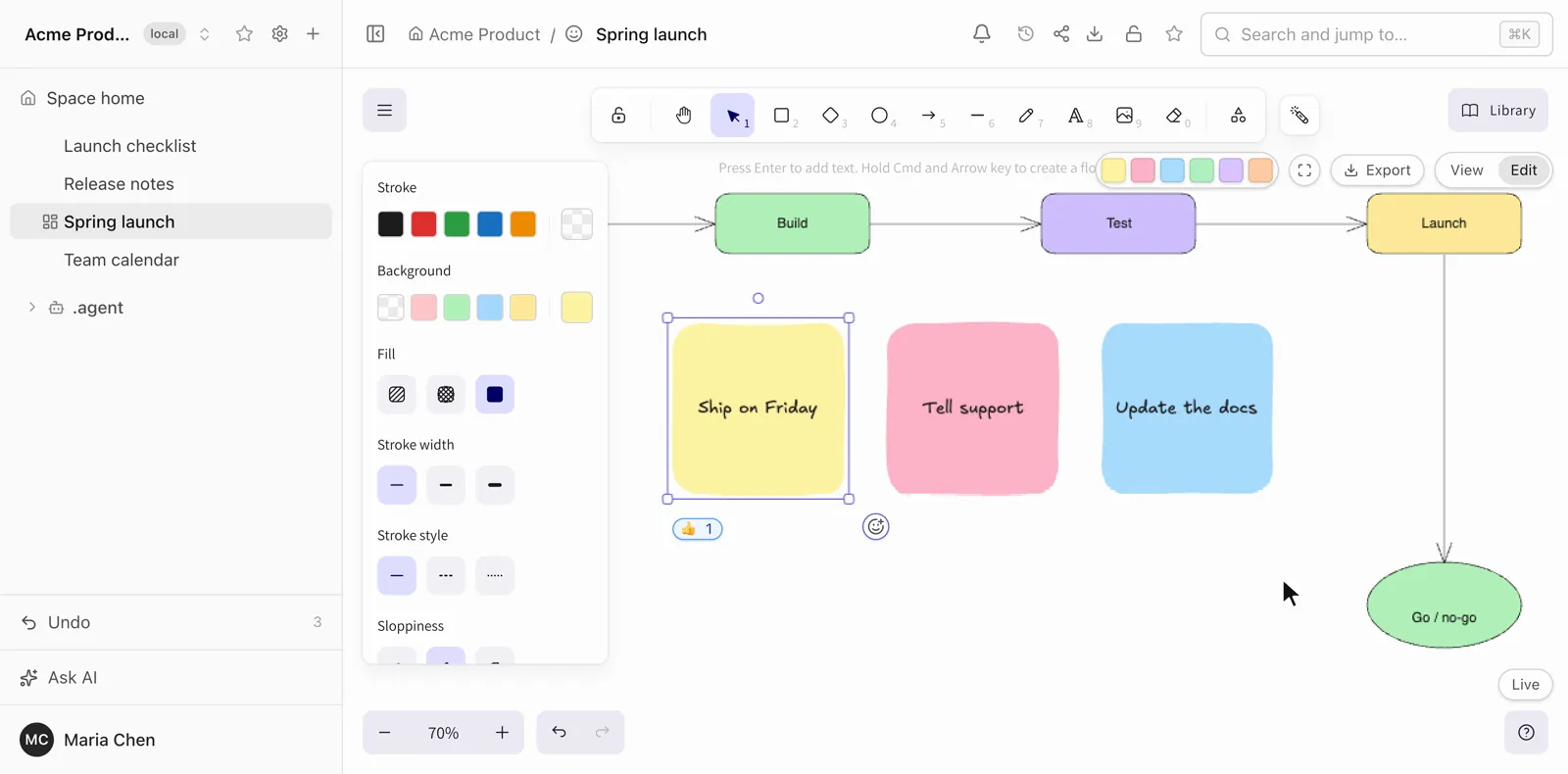The height and width of the screenshot is (774, 1568).
Task: Collapse the left sidebar panel
Action: pos(375,34)
